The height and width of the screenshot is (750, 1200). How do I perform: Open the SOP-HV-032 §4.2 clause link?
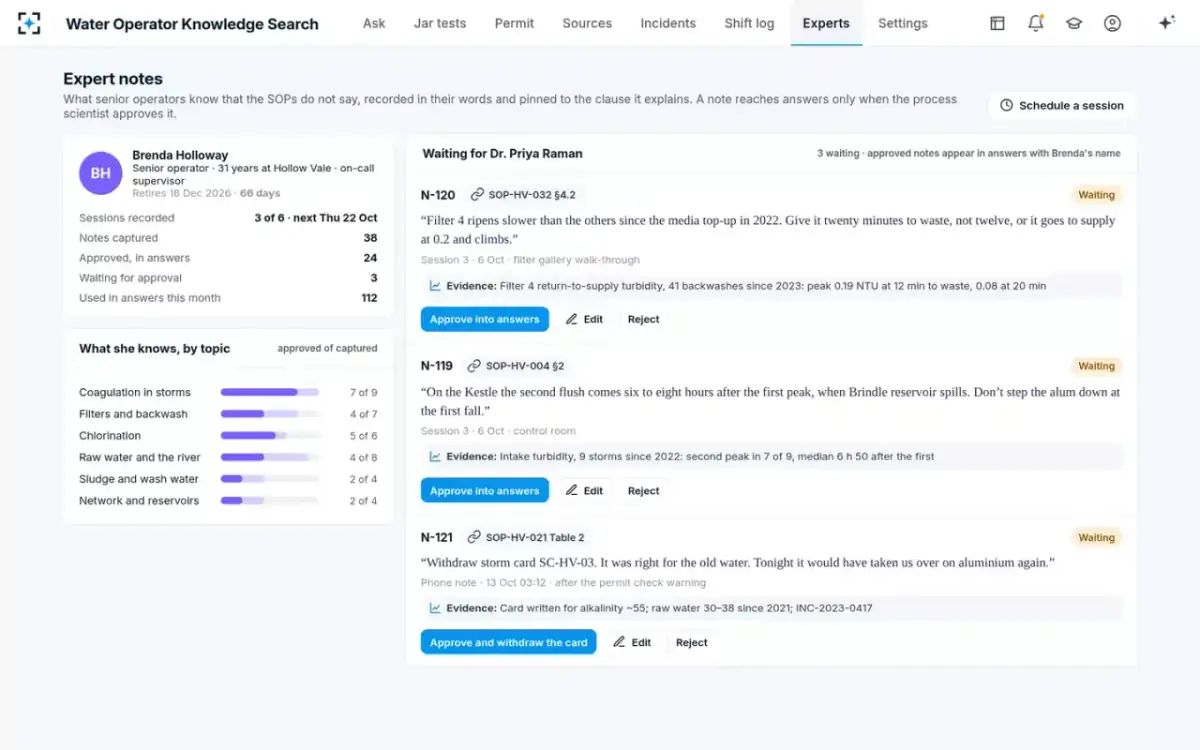pyautogui.click(x=522, y=195)
